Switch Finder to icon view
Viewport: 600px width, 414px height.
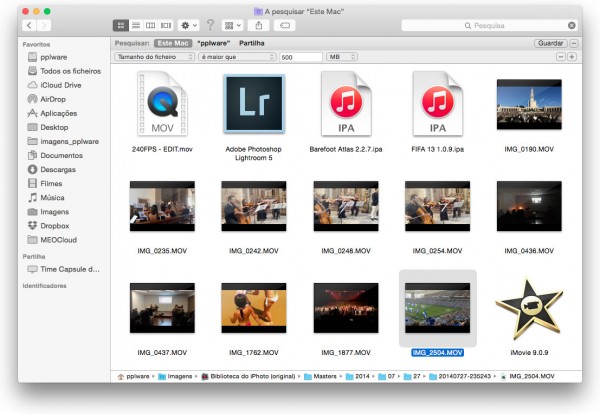click(x=121, y=25)
